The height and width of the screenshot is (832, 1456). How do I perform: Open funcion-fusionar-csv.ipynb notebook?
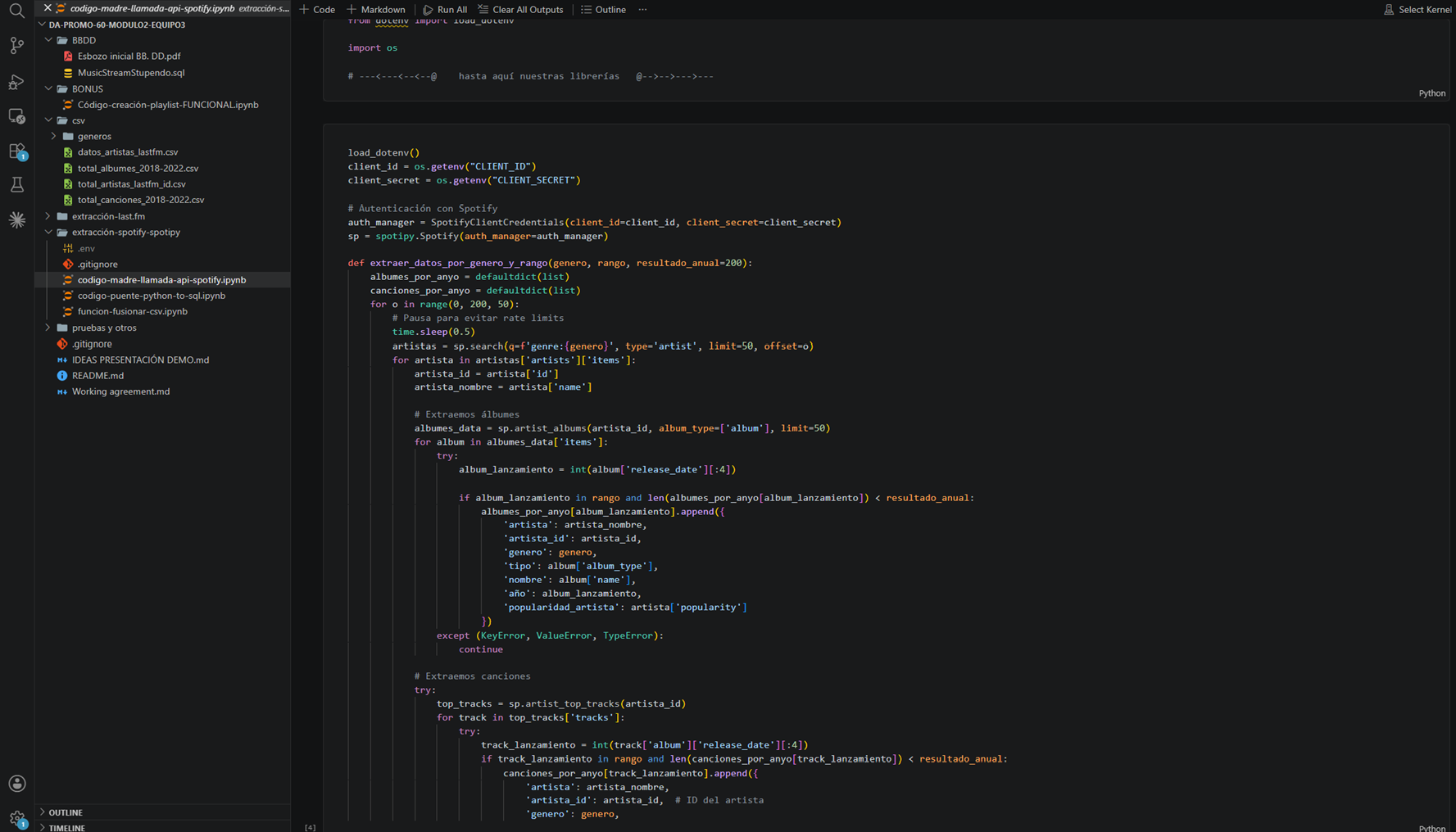coord(132,311)
